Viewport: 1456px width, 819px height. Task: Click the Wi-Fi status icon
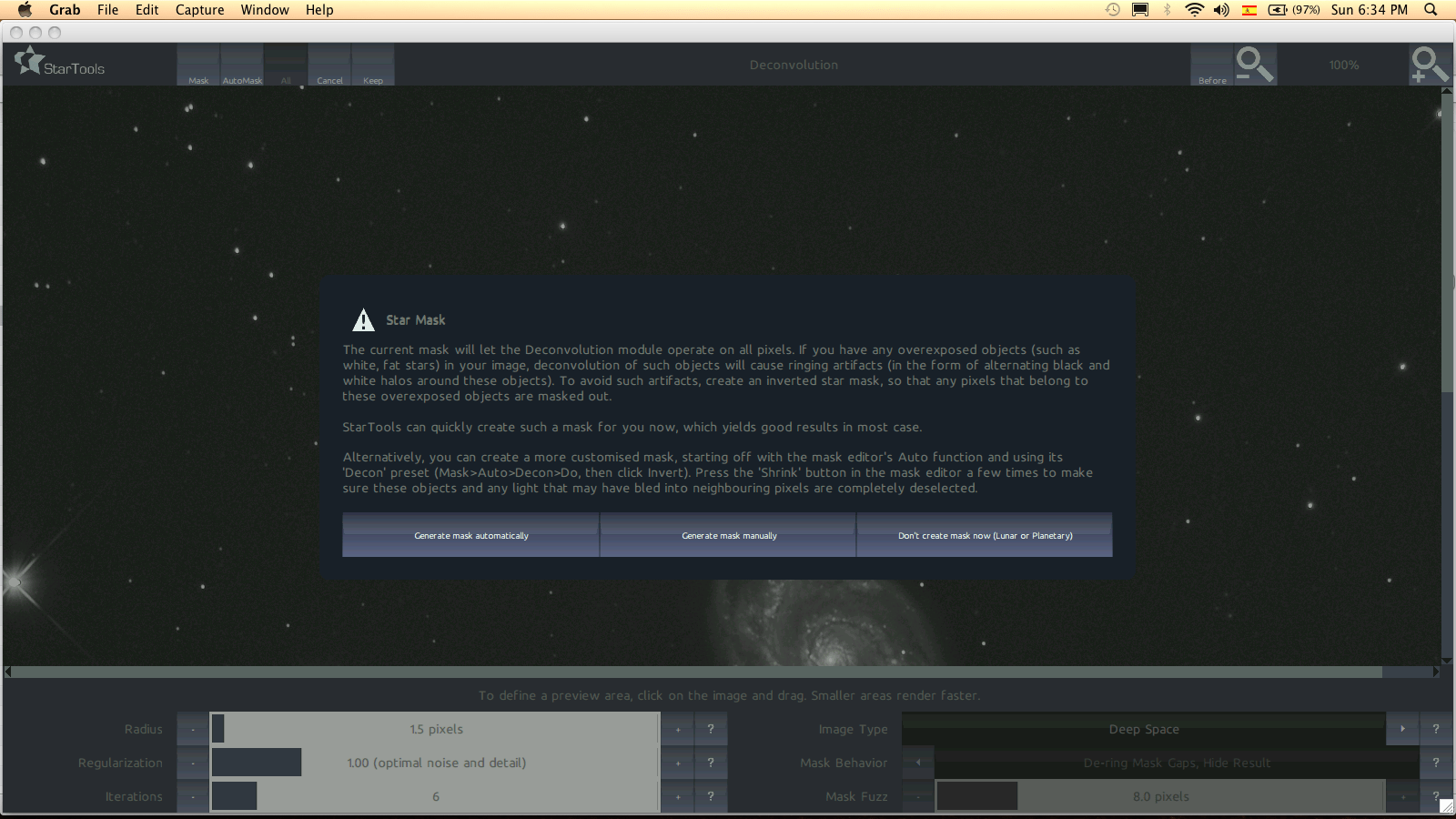1194,10
